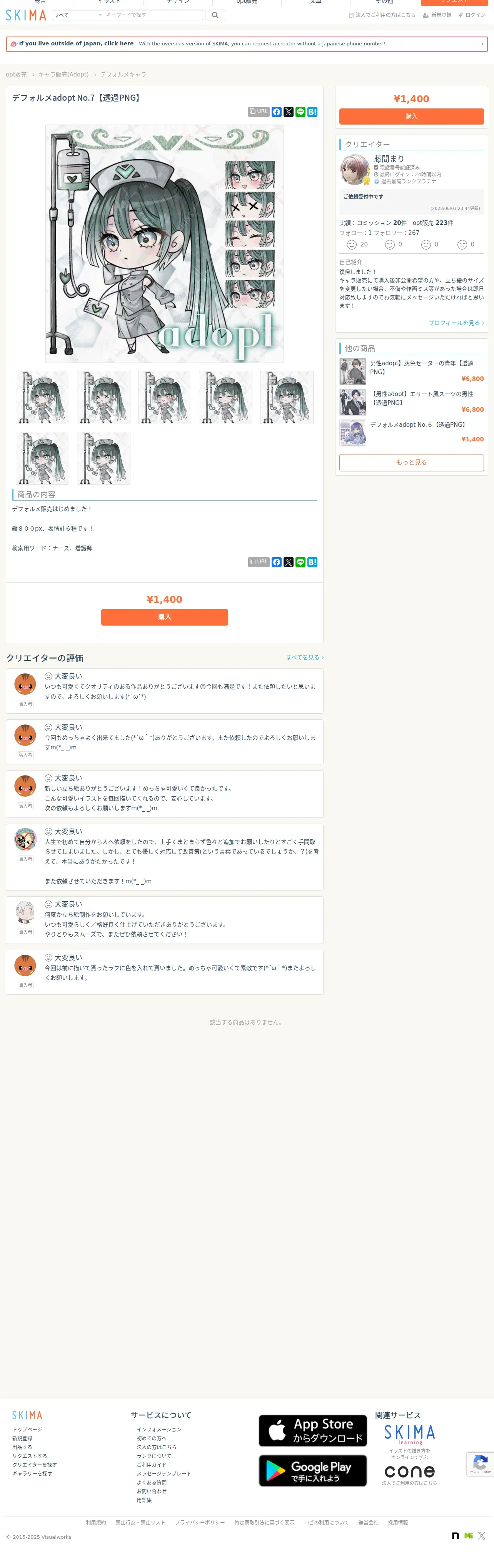Open the すべて category dropdown
Viewport: 494px width, 1568px height.
coord(78,15)
